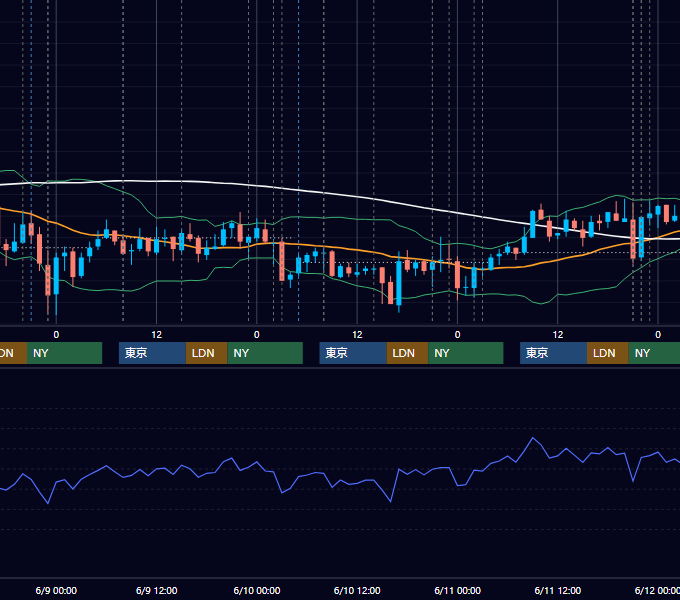Click the 6/10 00:00 date label
Viewport: 680px width, 600px height.
[x=257, y=590]
